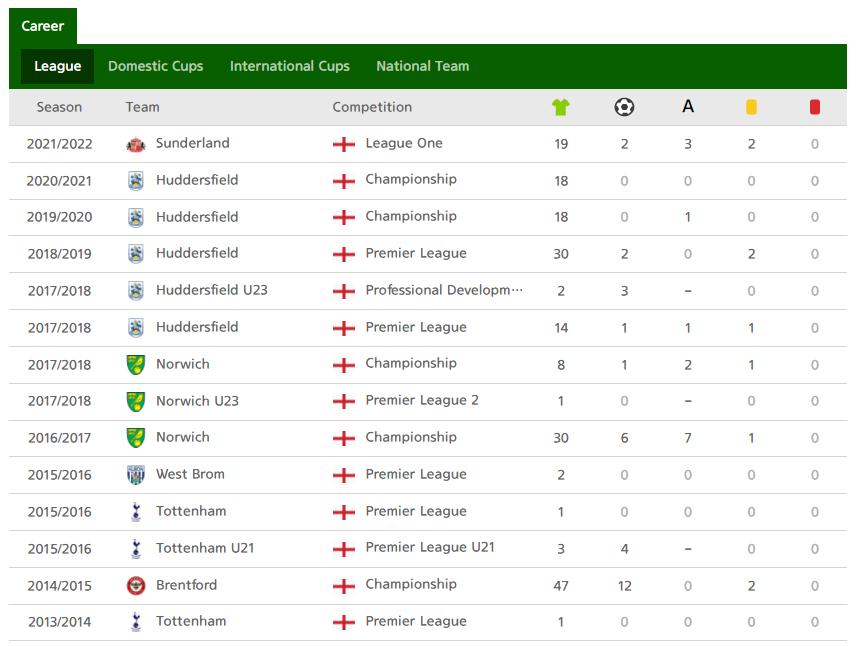Viewport: 858px width, 646px height.
Task: Click the Tottenham U21 crest icon
Action: coord(136,549)
